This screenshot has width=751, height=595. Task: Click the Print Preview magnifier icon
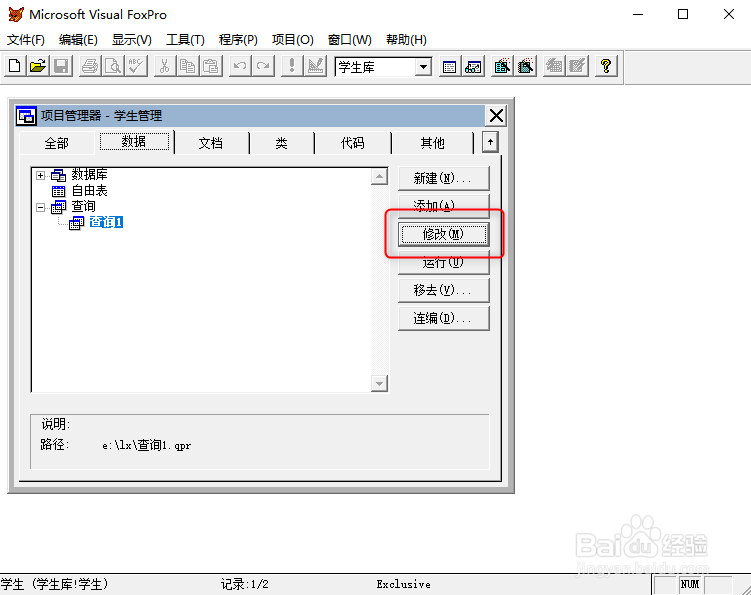pyautogui.click(x=113, y=66)
